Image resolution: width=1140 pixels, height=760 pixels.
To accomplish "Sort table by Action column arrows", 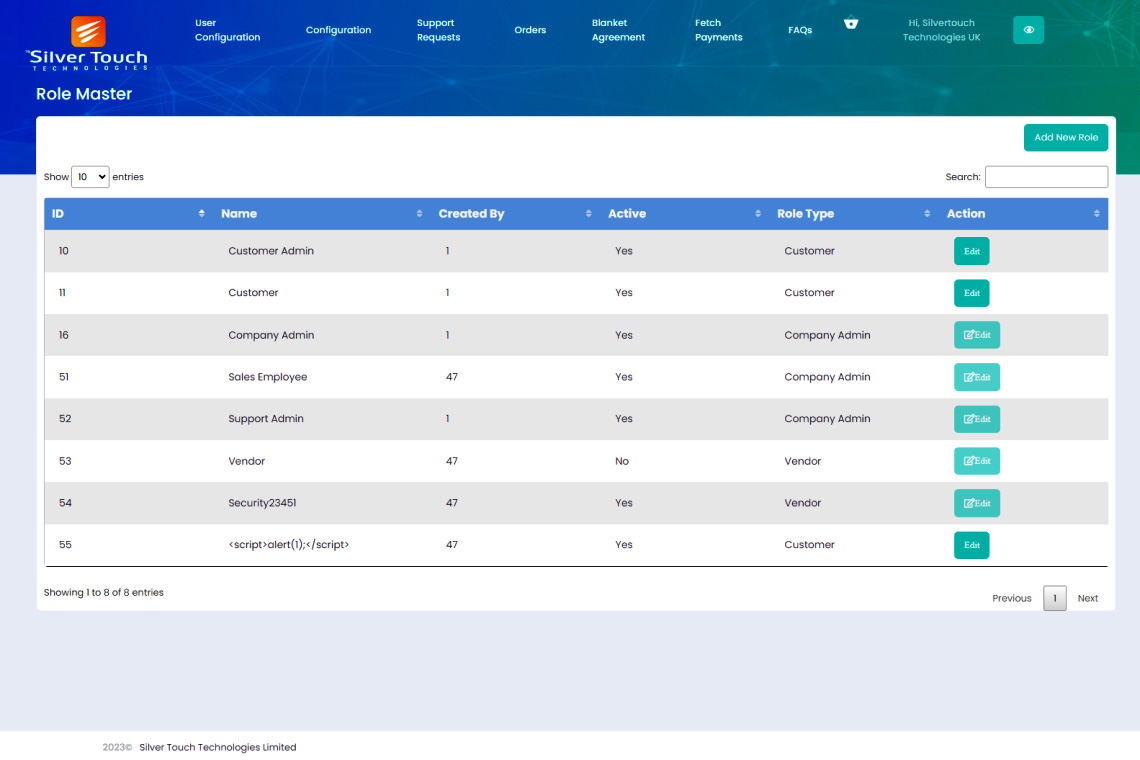I will (x=1096, y=214).
